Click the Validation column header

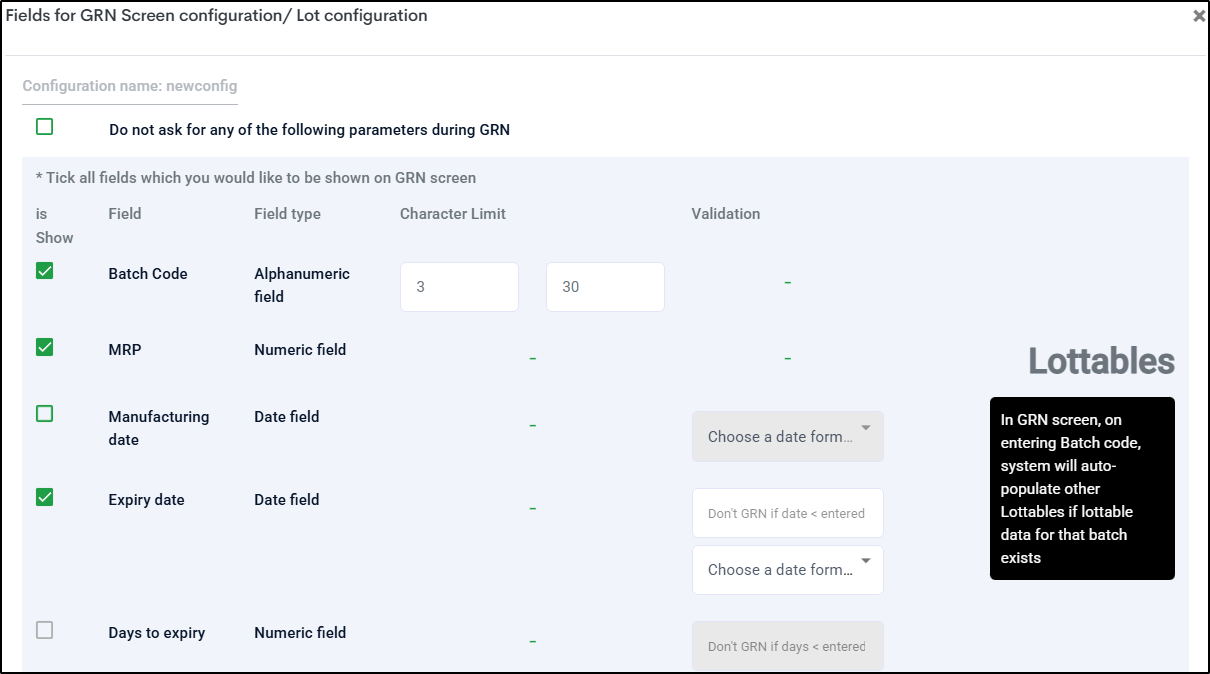pyautogui.click(x=725, y=214)
